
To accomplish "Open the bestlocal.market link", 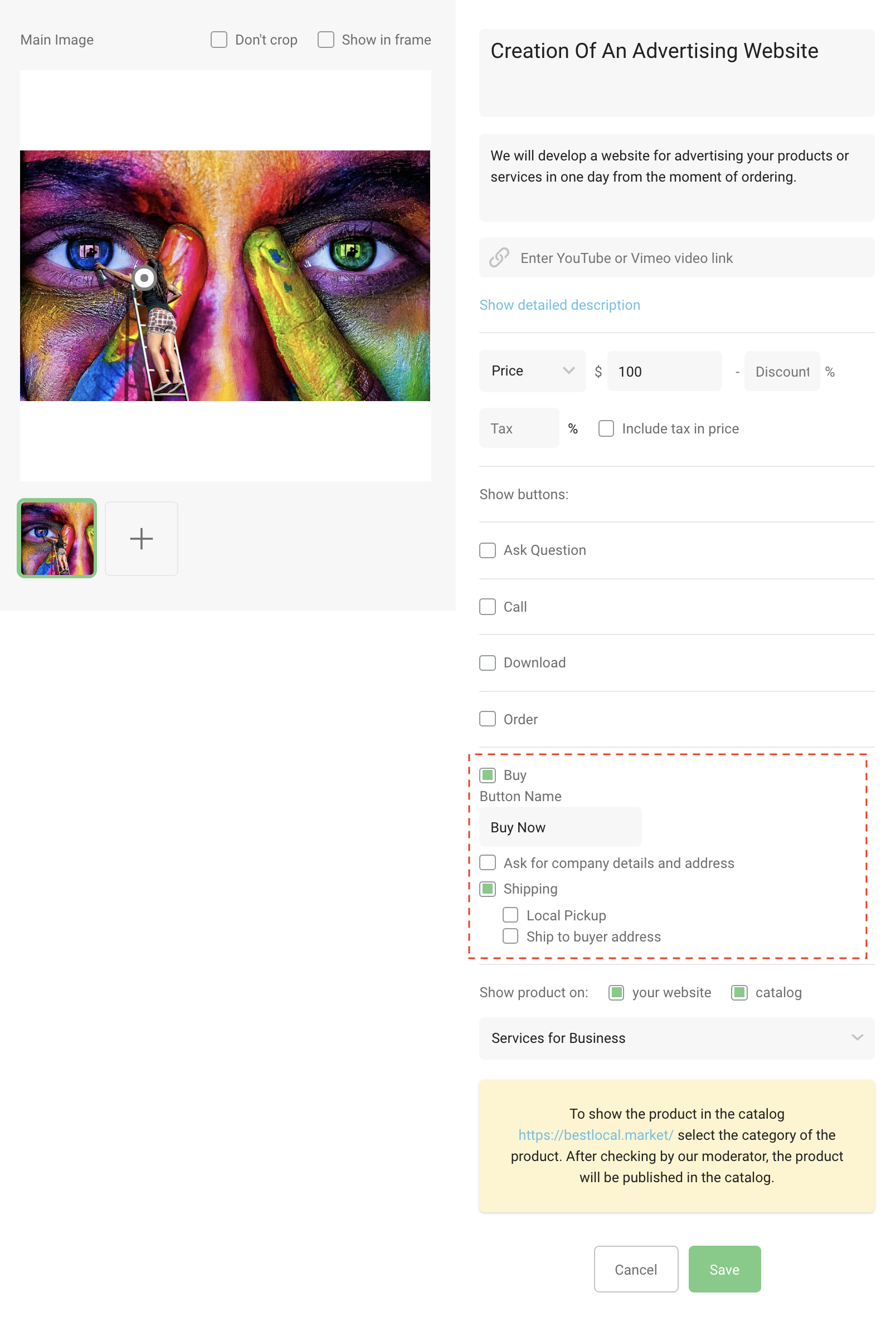I will click(595, 1135).
